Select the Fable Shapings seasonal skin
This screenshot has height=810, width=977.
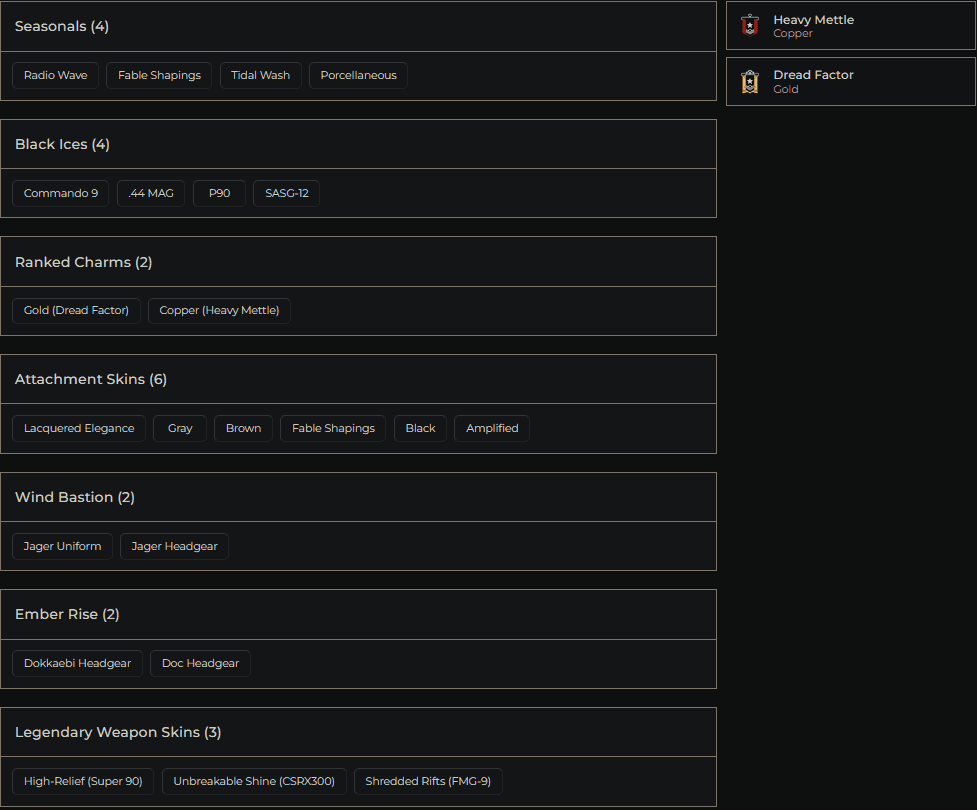coord(158,74)
